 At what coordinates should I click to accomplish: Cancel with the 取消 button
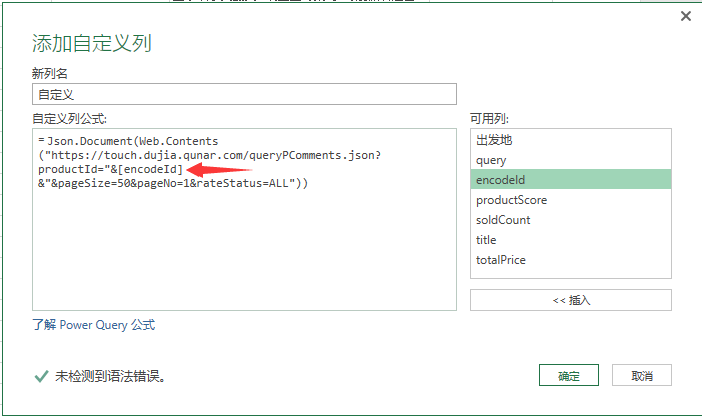[642, 376]
